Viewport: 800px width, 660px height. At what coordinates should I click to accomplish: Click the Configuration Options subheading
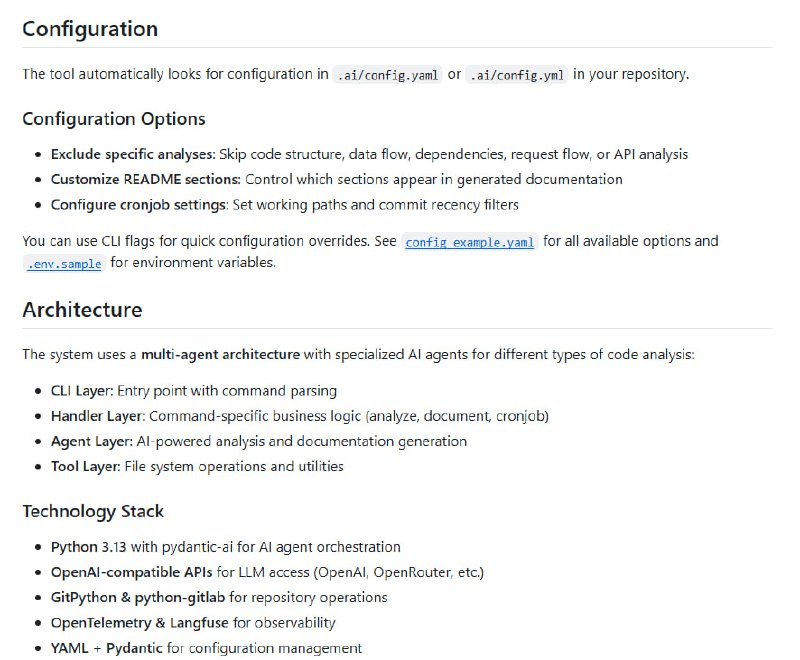pos(114,119)
